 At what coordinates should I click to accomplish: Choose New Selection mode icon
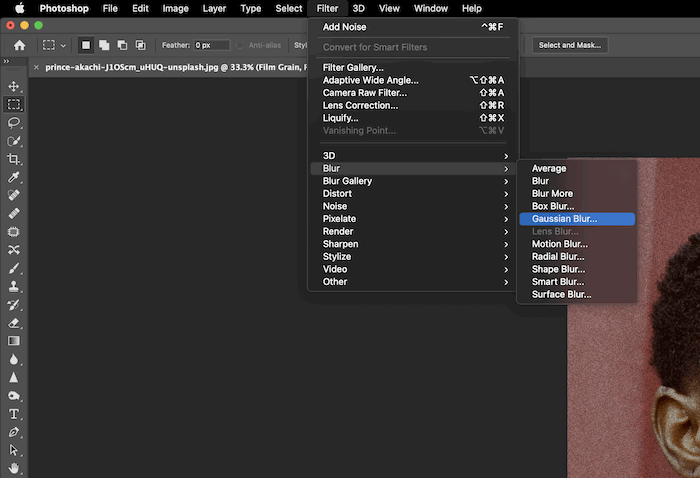86,45
